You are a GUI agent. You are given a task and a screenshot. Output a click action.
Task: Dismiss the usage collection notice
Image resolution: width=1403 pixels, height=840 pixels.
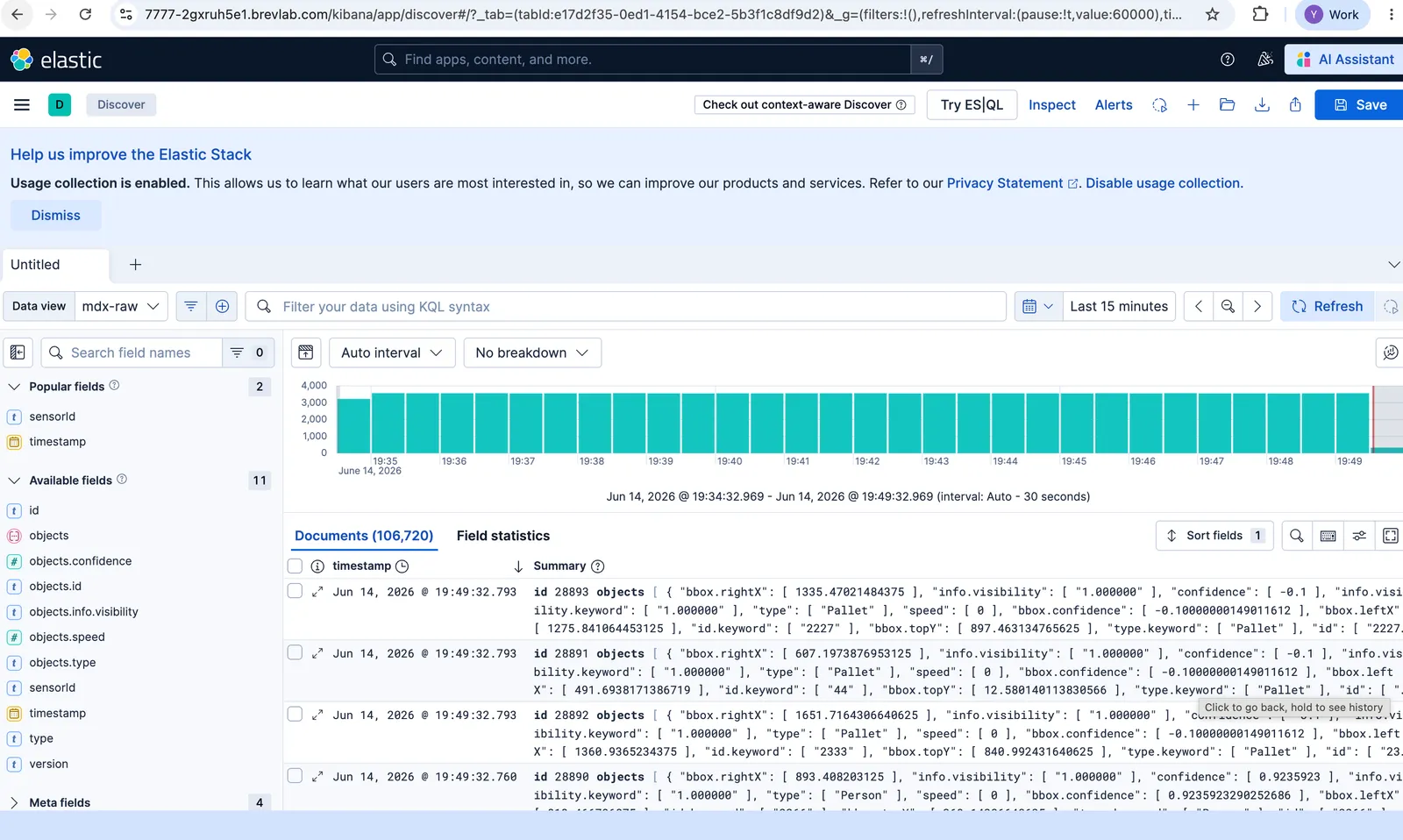56,215
